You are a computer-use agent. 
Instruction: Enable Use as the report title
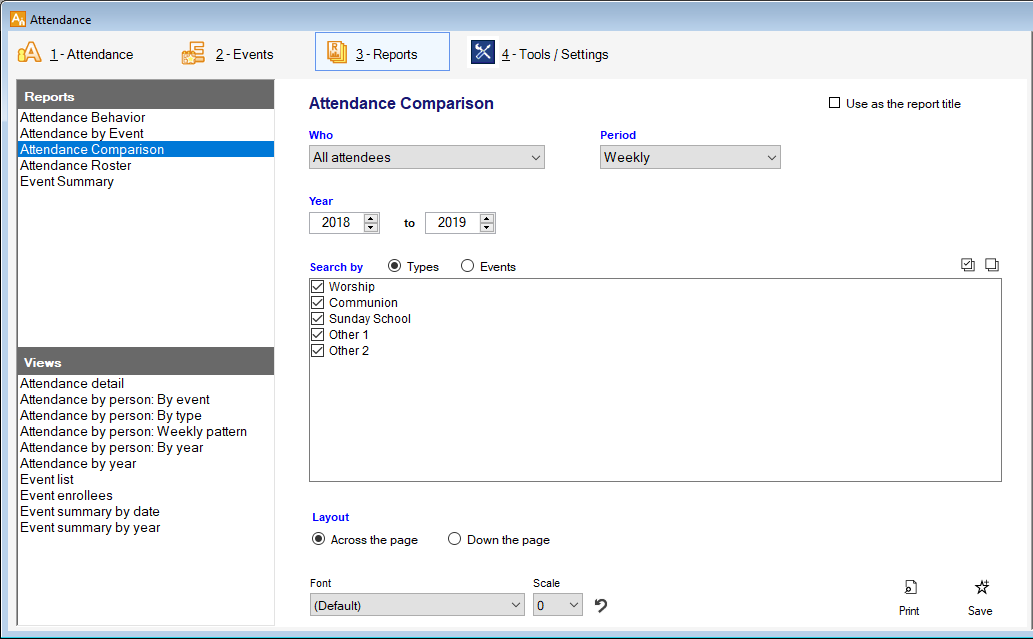pos(834,103)
